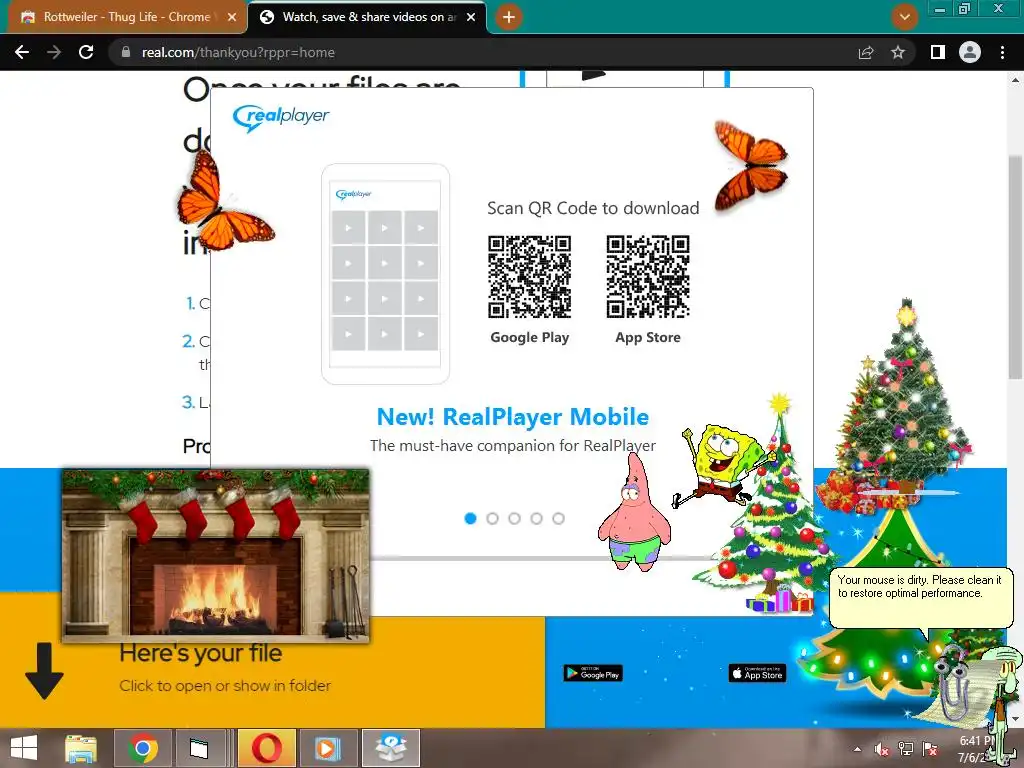Switch to Rottweiler - Thug Life tab
This screenshot has height=768, width=1024.
127,17
